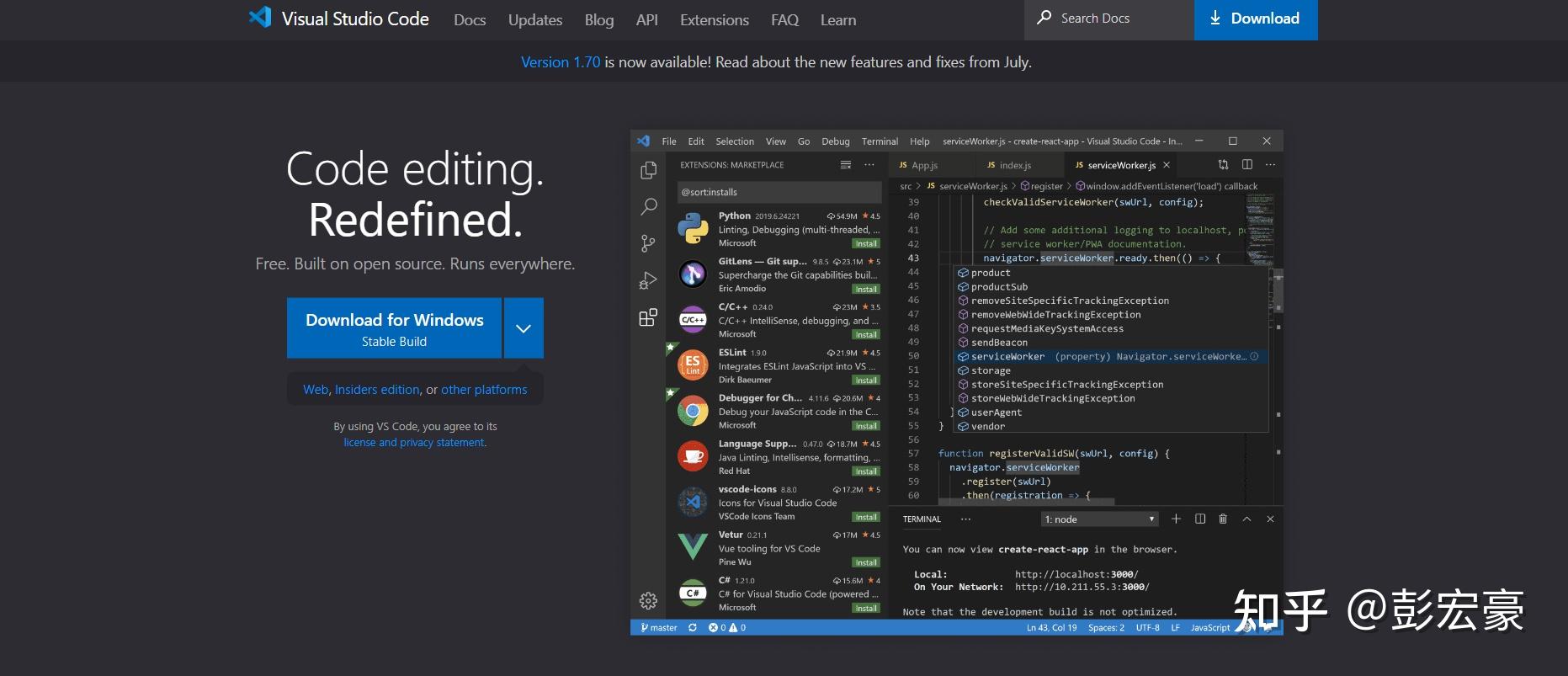This screenshot has height=676, width=1568.
Task: Click the open changes icon in editor toolbar
Action: pos(1223,164)
